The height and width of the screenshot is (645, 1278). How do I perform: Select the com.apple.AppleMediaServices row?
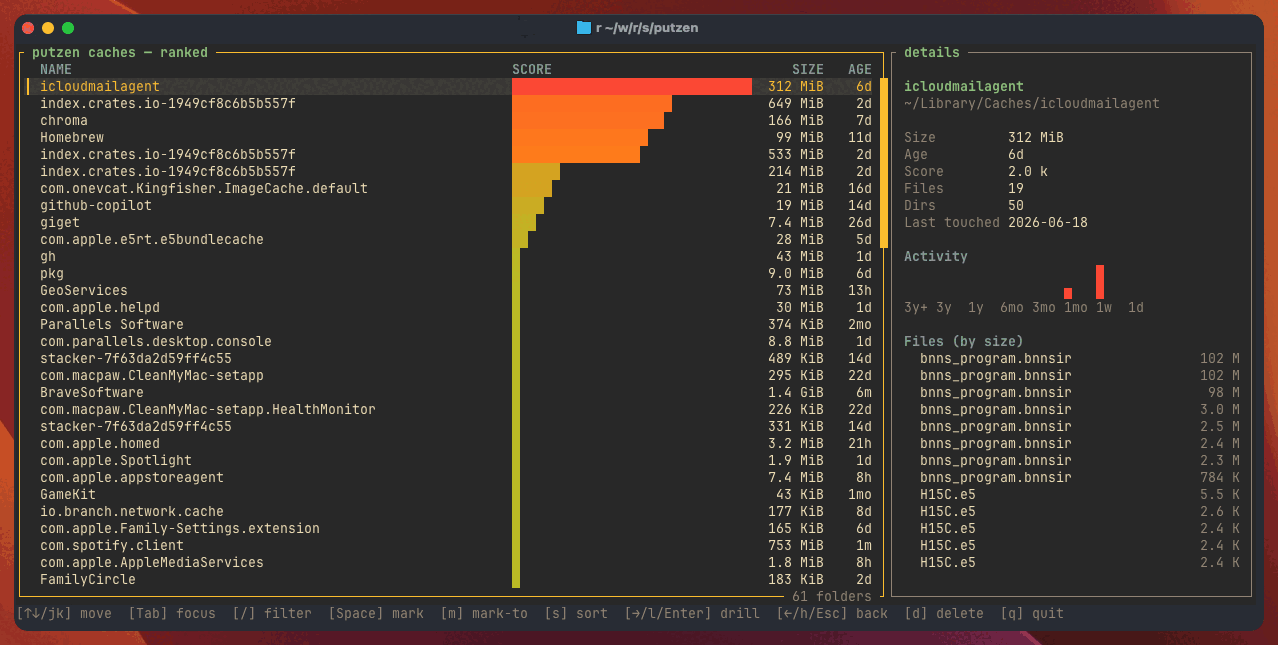pos(451,563)
